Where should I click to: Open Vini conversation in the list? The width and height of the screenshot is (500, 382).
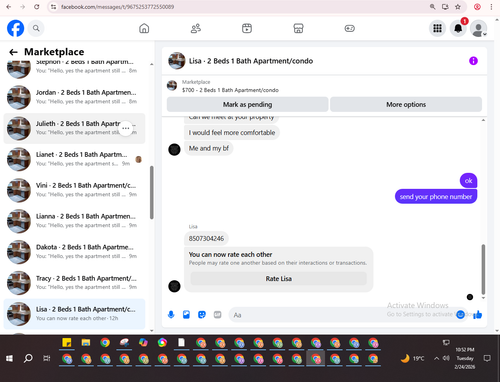pos(74,190)
